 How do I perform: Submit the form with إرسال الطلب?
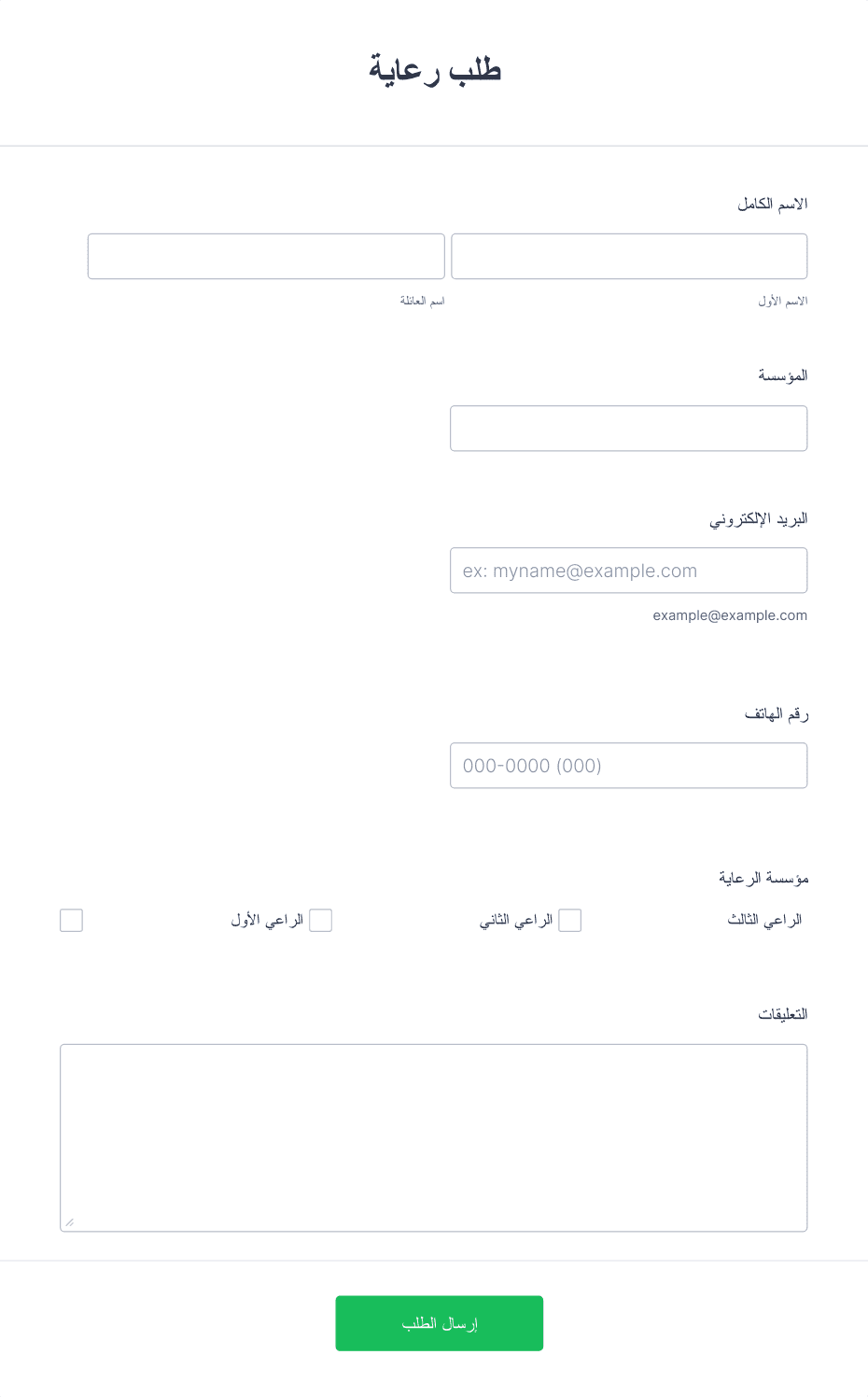[x=440, y=1323]
